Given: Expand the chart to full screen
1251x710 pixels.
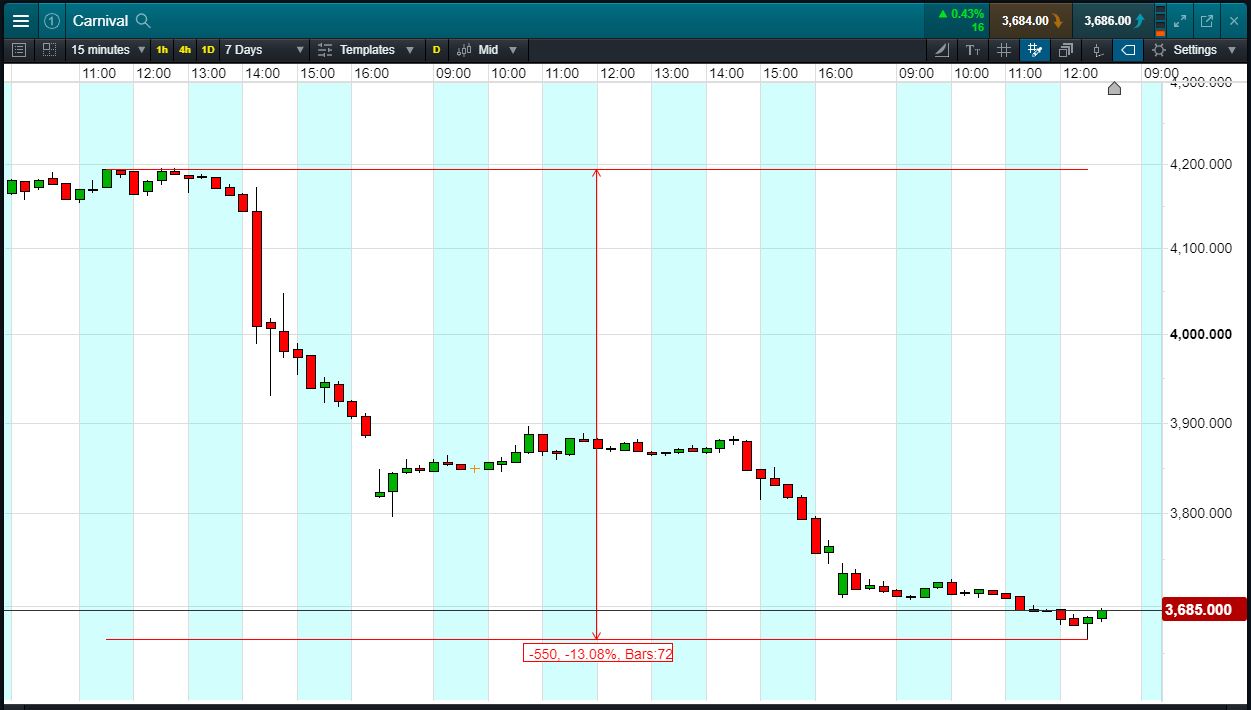Looking at the screenshot, I should coord(1180,20).
